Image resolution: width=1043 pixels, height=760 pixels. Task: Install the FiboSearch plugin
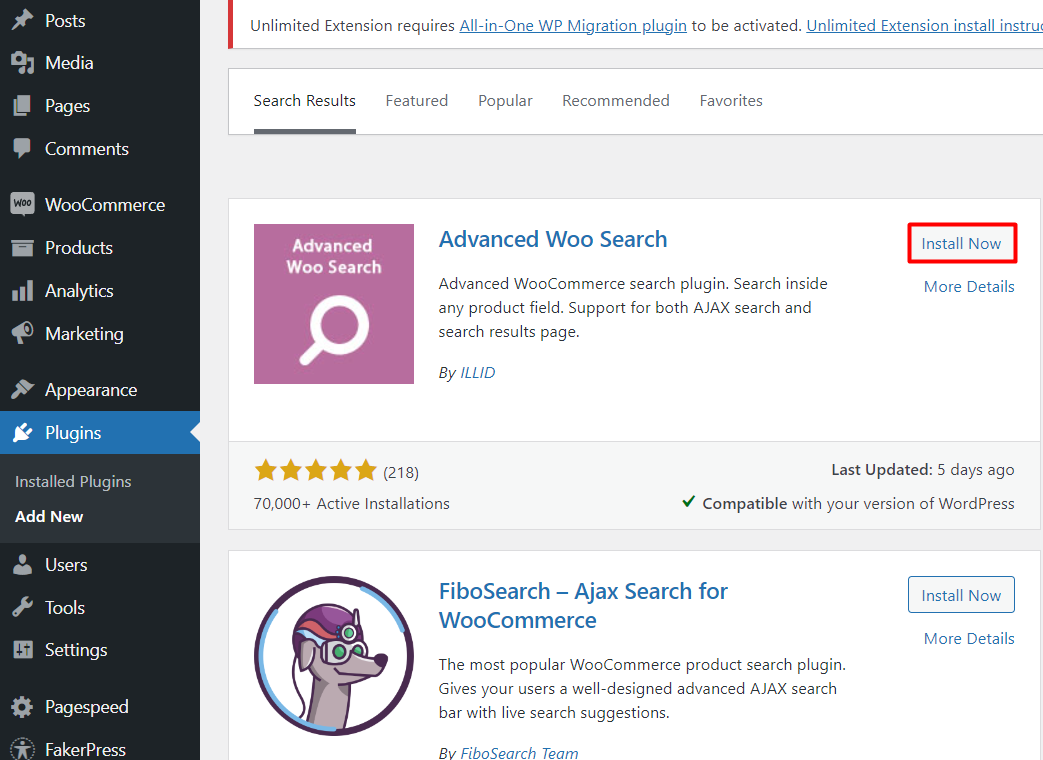[x=961, y=595]
